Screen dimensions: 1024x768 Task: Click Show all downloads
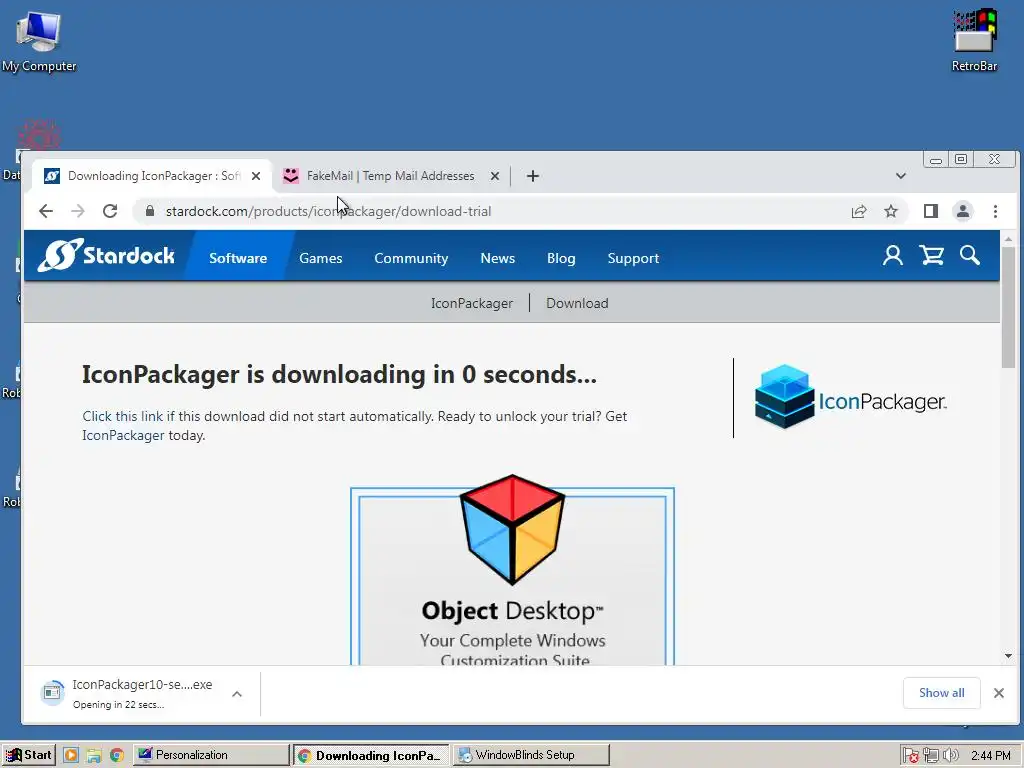coord(941,693)
